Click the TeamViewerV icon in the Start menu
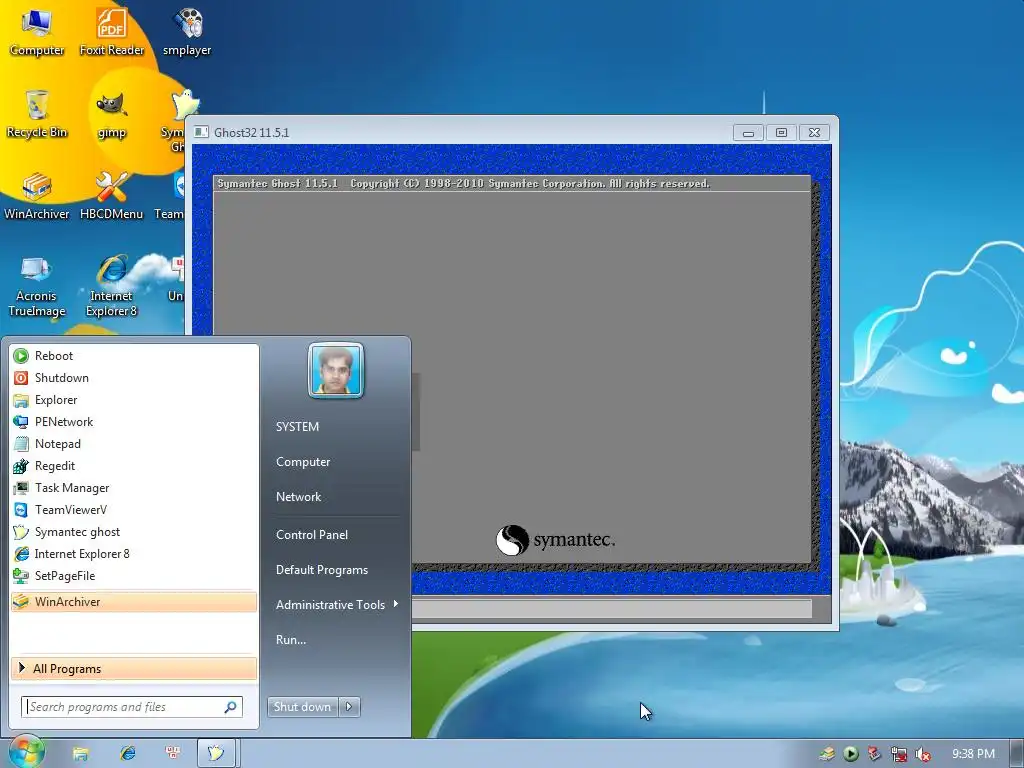 21,510
